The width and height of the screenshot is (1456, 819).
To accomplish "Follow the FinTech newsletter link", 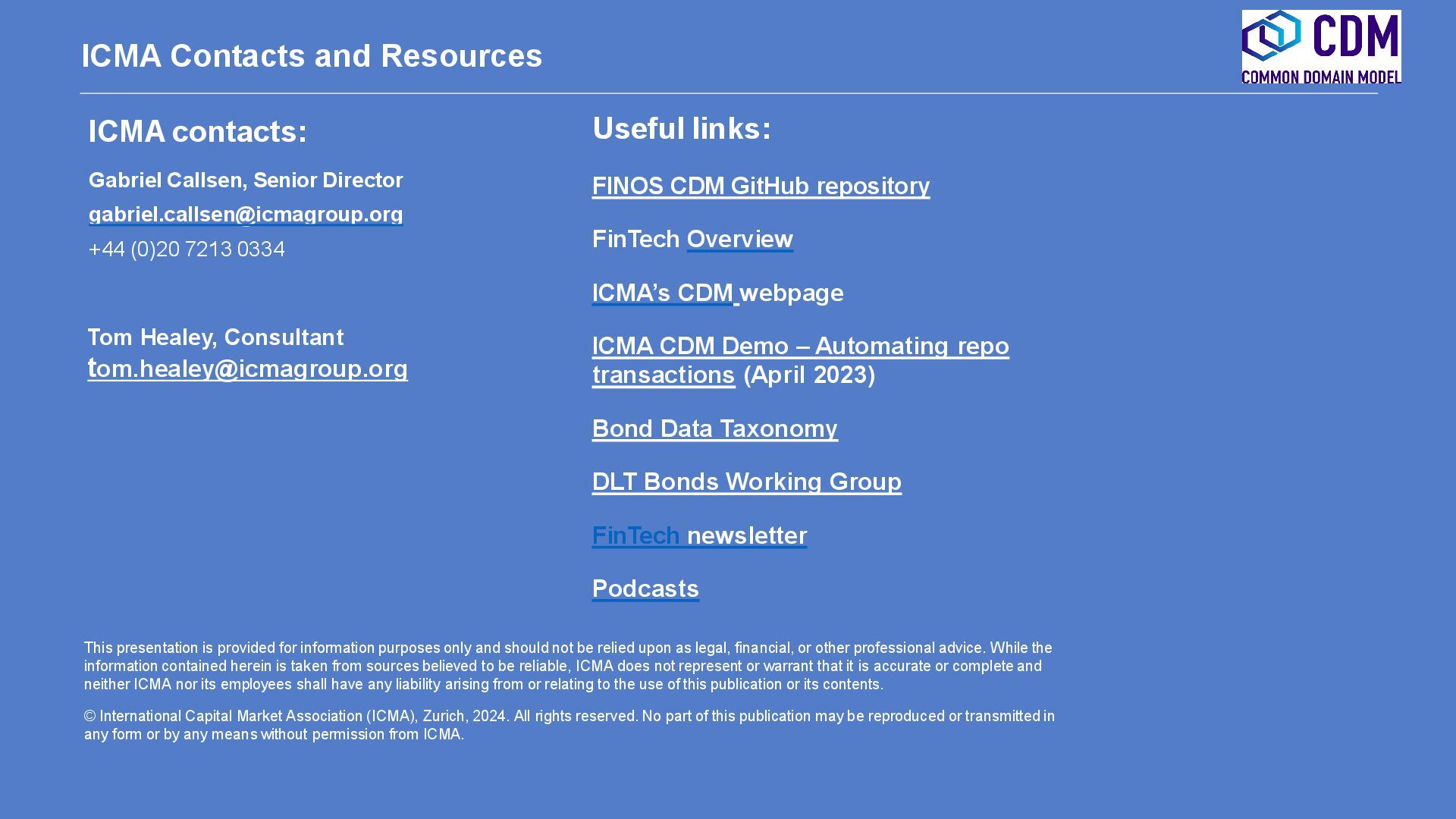I will point(699,535).
